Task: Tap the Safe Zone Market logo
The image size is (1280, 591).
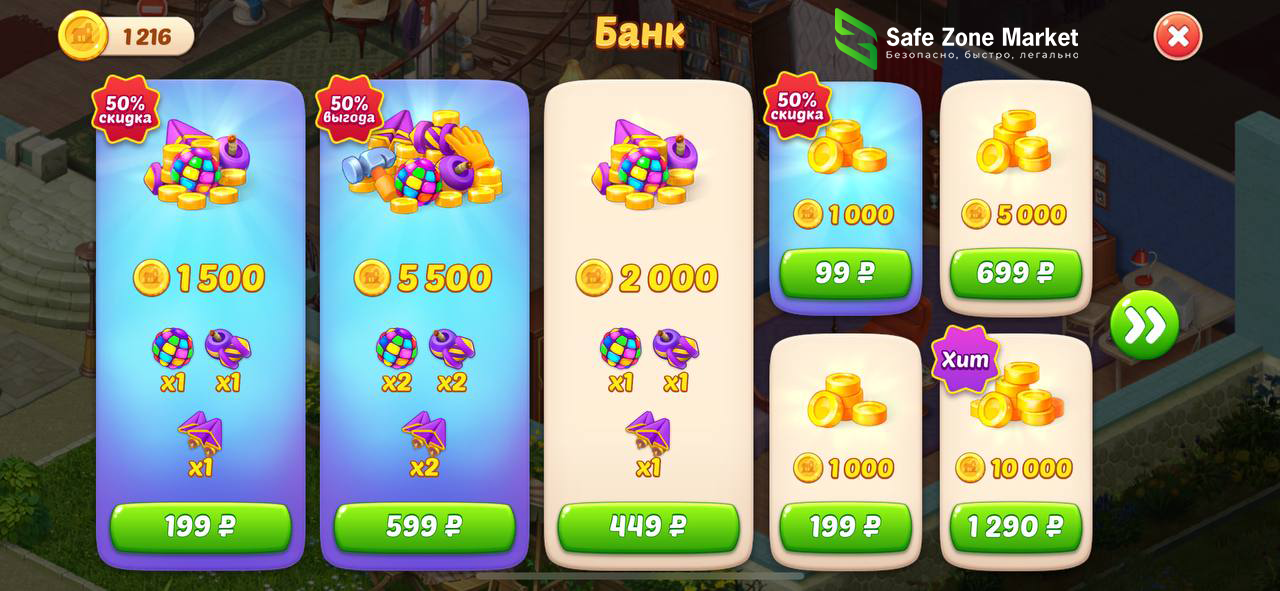Action: click(x=956, y=38)
